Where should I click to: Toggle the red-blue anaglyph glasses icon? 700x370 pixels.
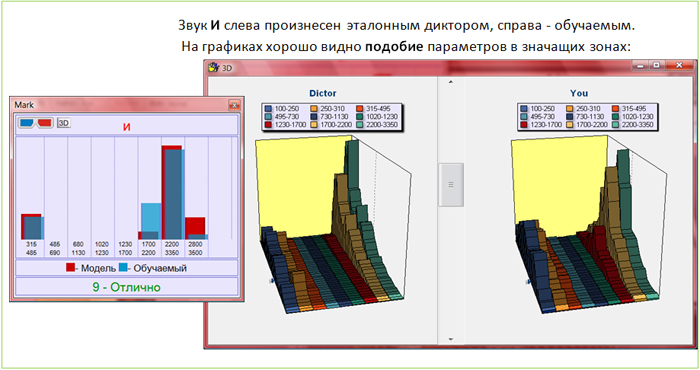click(x=36, y=123)
